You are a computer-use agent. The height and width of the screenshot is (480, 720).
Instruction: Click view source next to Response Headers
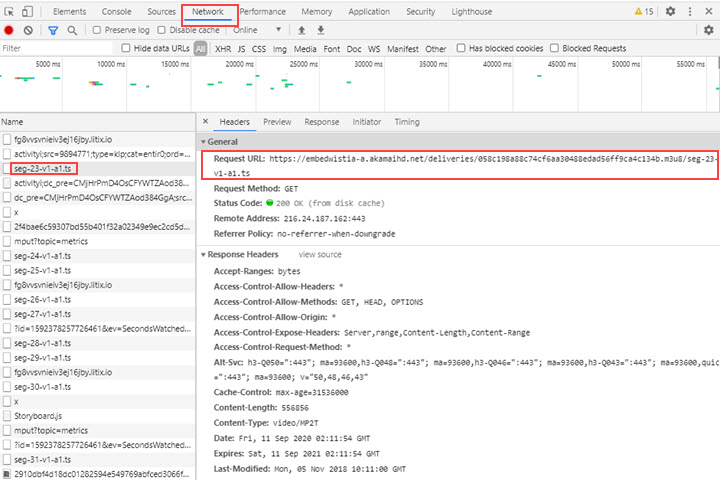(320, 255)
